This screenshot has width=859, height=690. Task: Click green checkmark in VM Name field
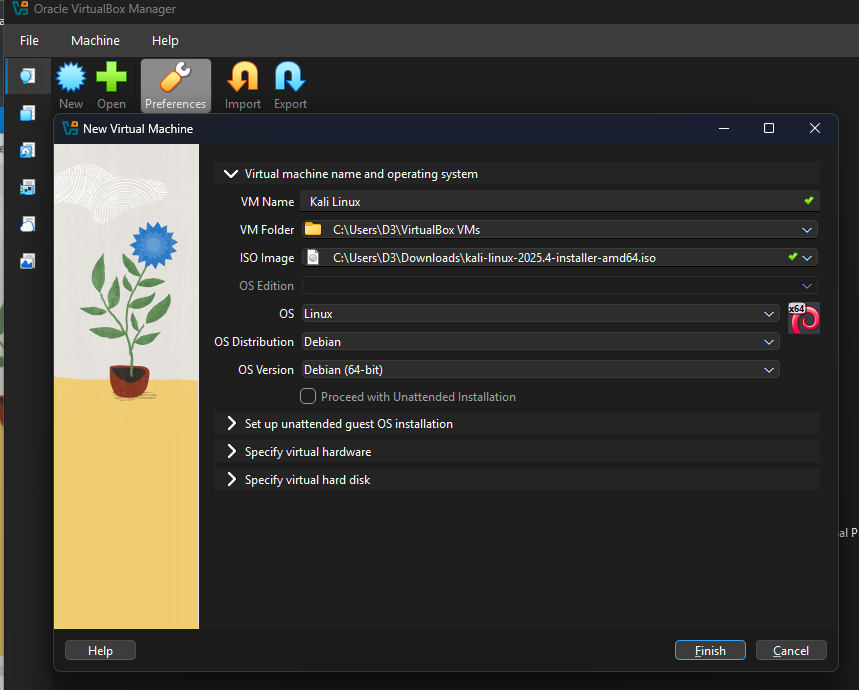[809, 200]
